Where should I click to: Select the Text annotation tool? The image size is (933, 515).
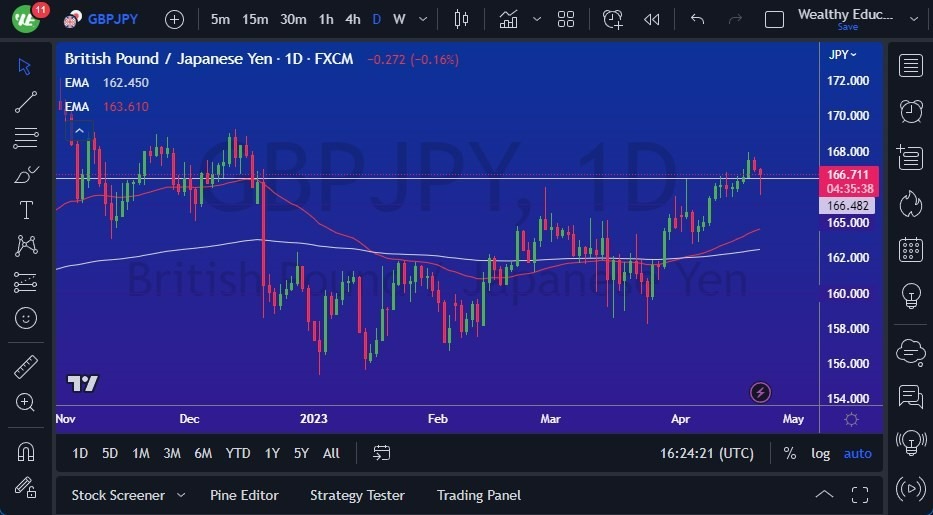click(x=26, y=210)
